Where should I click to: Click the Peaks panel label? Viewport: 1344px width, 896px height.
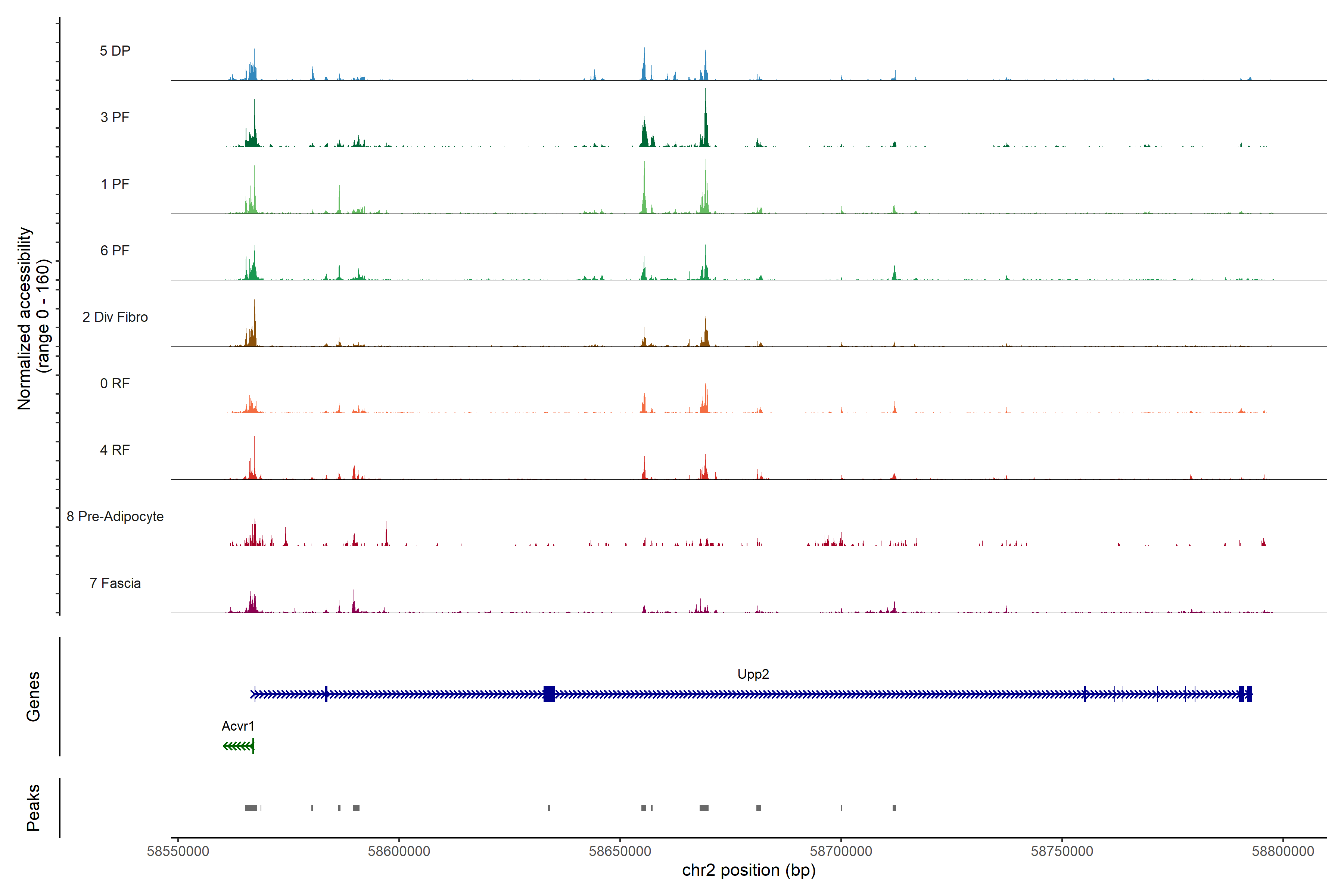[x=33, y=808]
